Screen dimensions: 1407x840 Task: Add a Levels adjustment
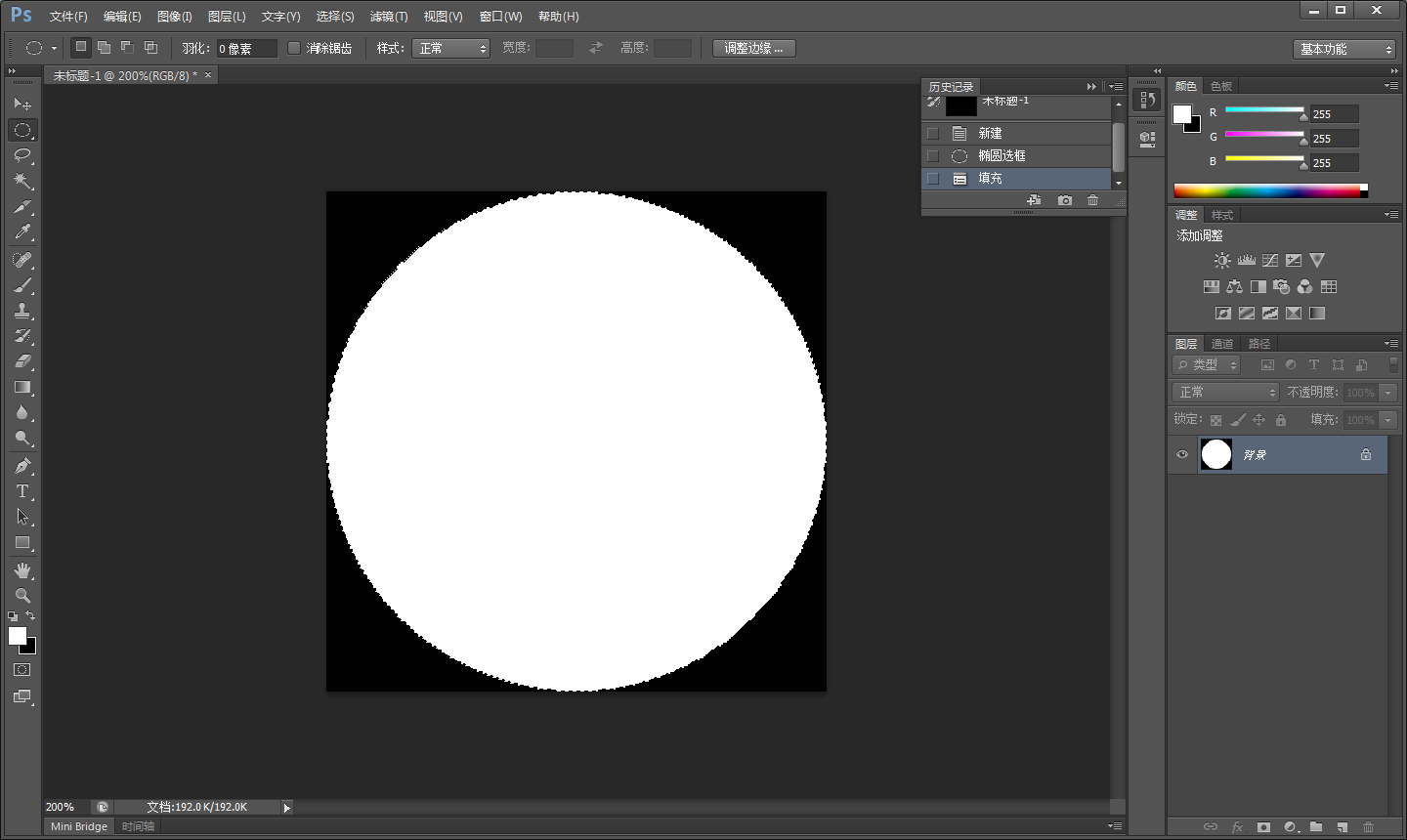pyautogui.click(x=1246, y=261)
